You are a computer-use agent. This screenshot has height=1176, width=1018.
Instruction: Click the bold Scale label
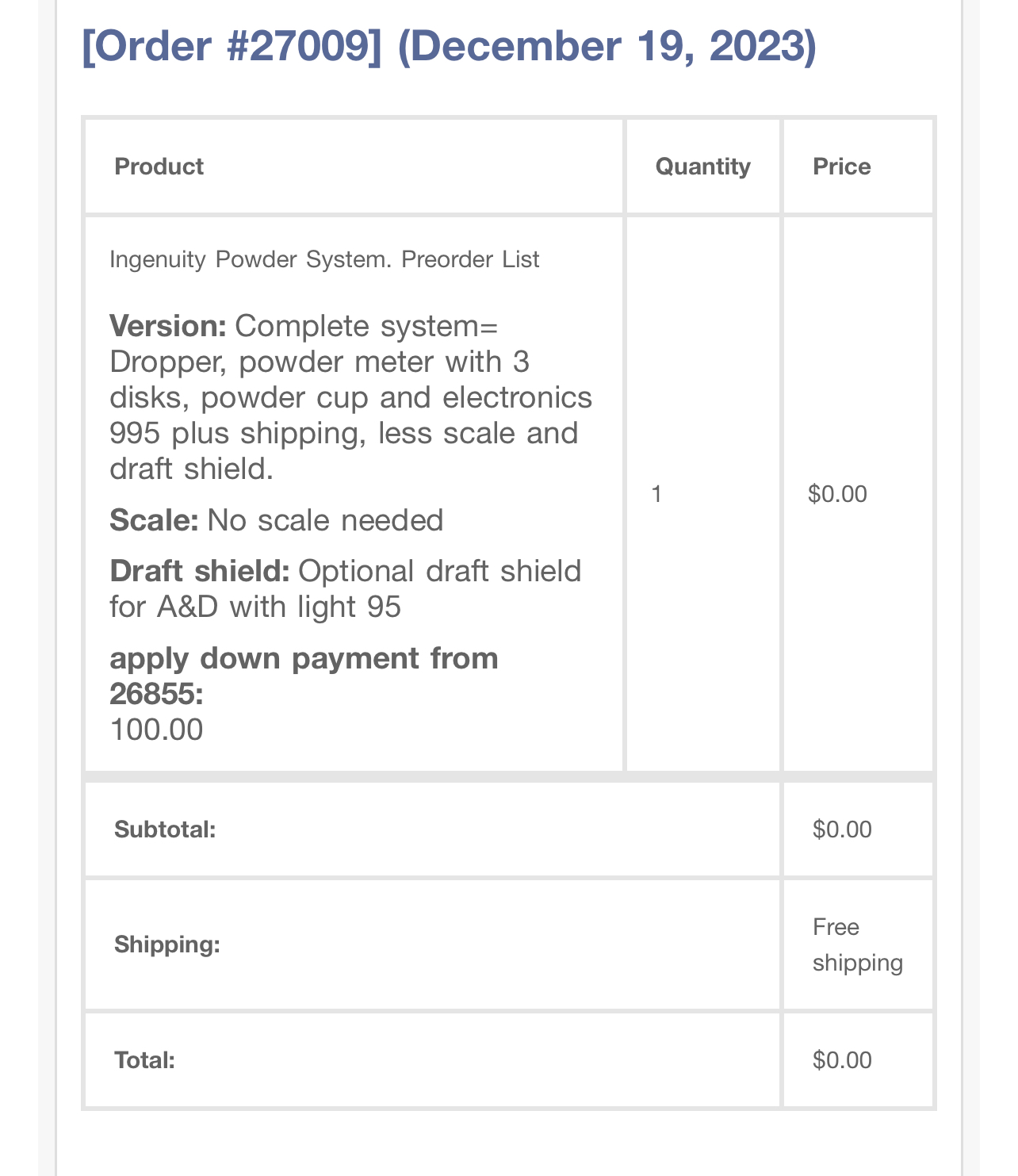[154, 520]
